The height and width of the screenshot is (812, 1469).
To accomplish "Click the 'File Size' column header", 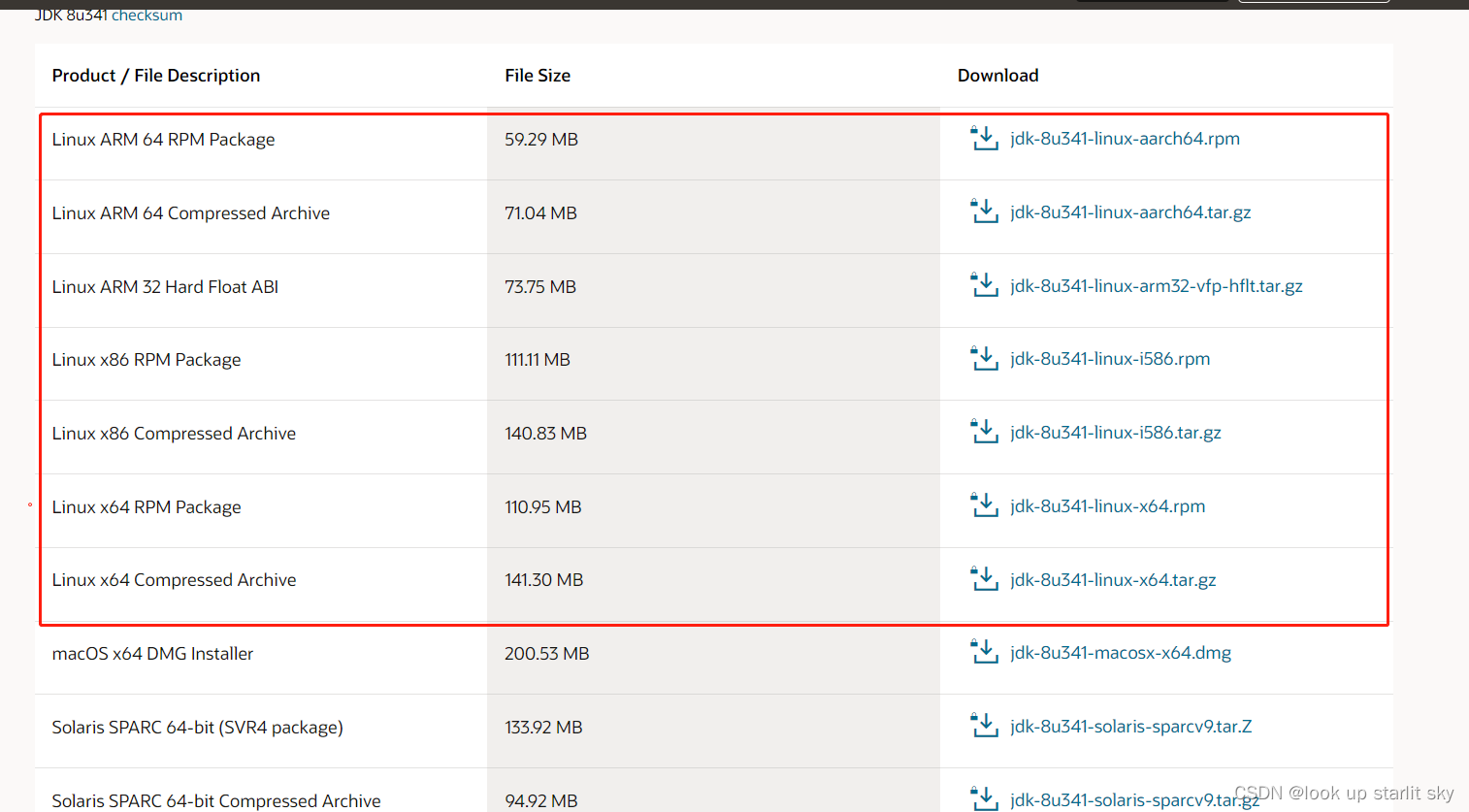I will pos(538,76).
